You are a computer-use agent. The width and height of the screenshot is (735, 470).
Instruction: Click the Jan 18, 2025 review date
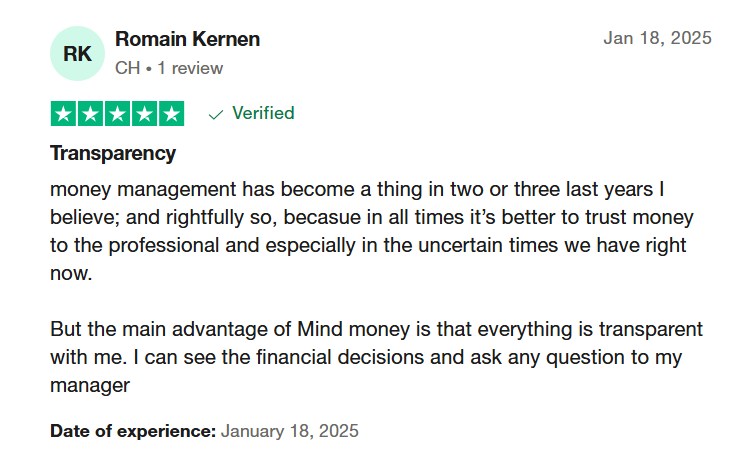[658, 38]
